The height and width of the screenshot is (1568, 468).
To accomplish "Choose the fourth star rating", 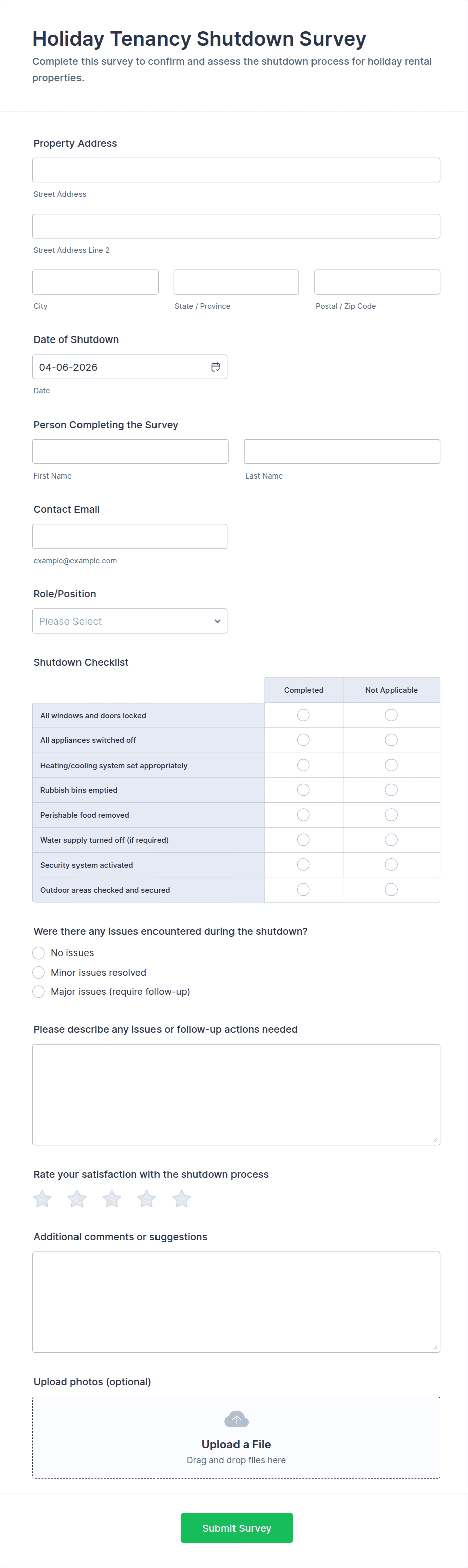I will click(146, 1199).
